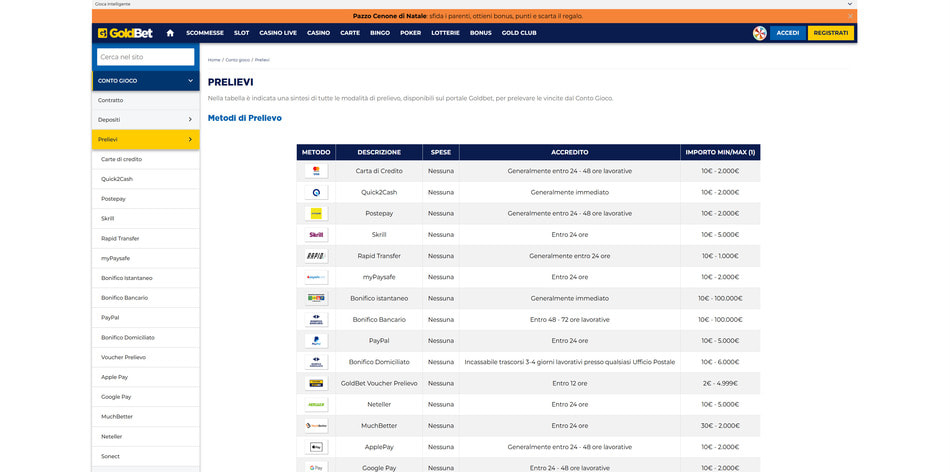
Task: Open the CASINO LIVE menu
Action: point(278,33)
